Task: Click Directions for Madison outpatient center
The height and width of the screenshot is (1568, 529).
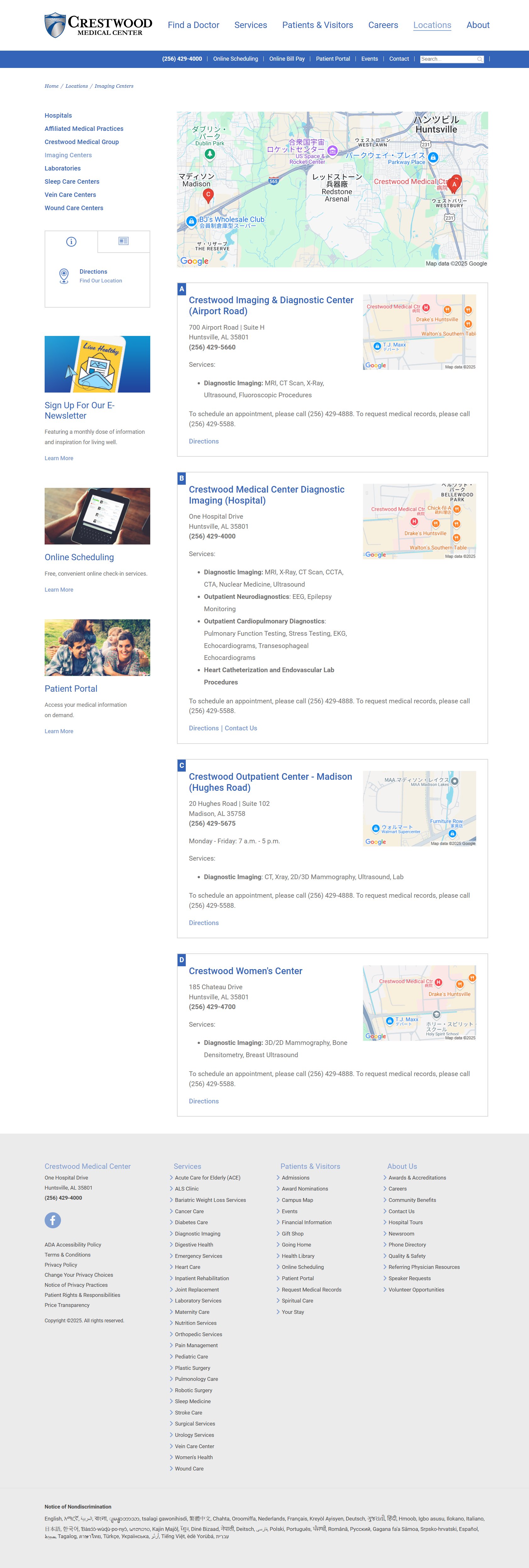Action: click(x=204, y=923)
